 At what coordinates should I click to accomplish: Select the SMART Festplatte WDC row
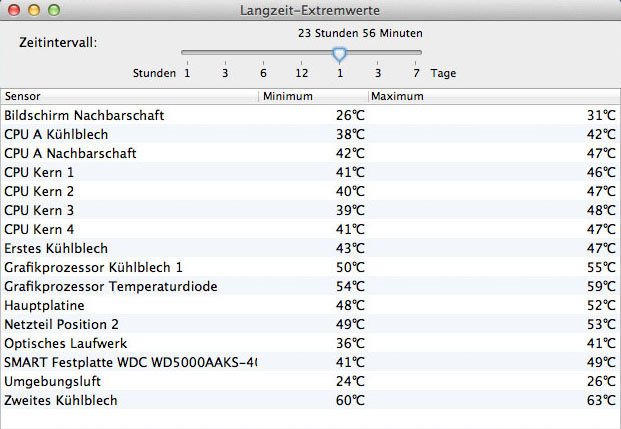(x=310, y=362)
